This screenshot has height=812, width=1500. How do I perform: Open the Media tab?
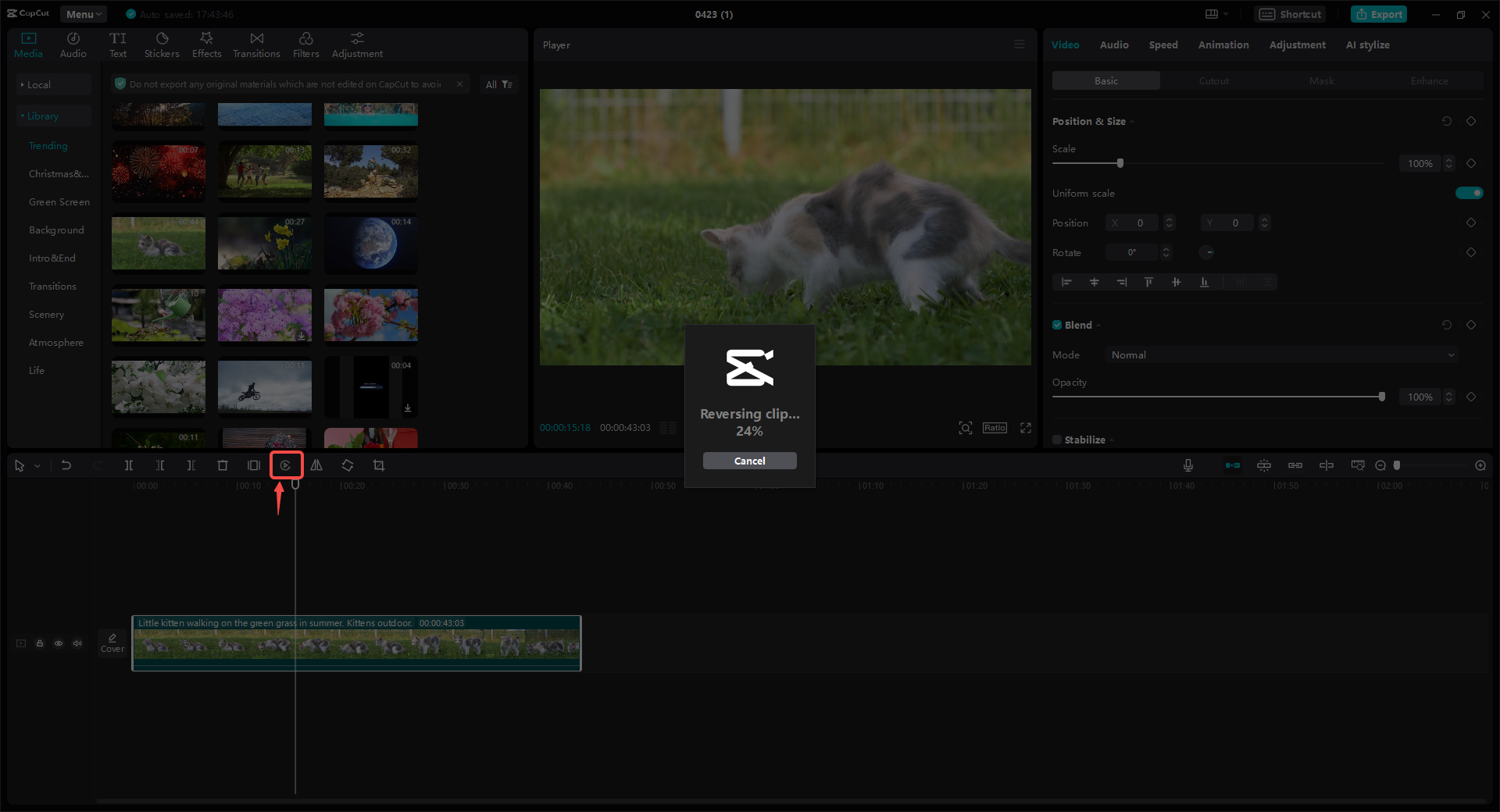28,45
